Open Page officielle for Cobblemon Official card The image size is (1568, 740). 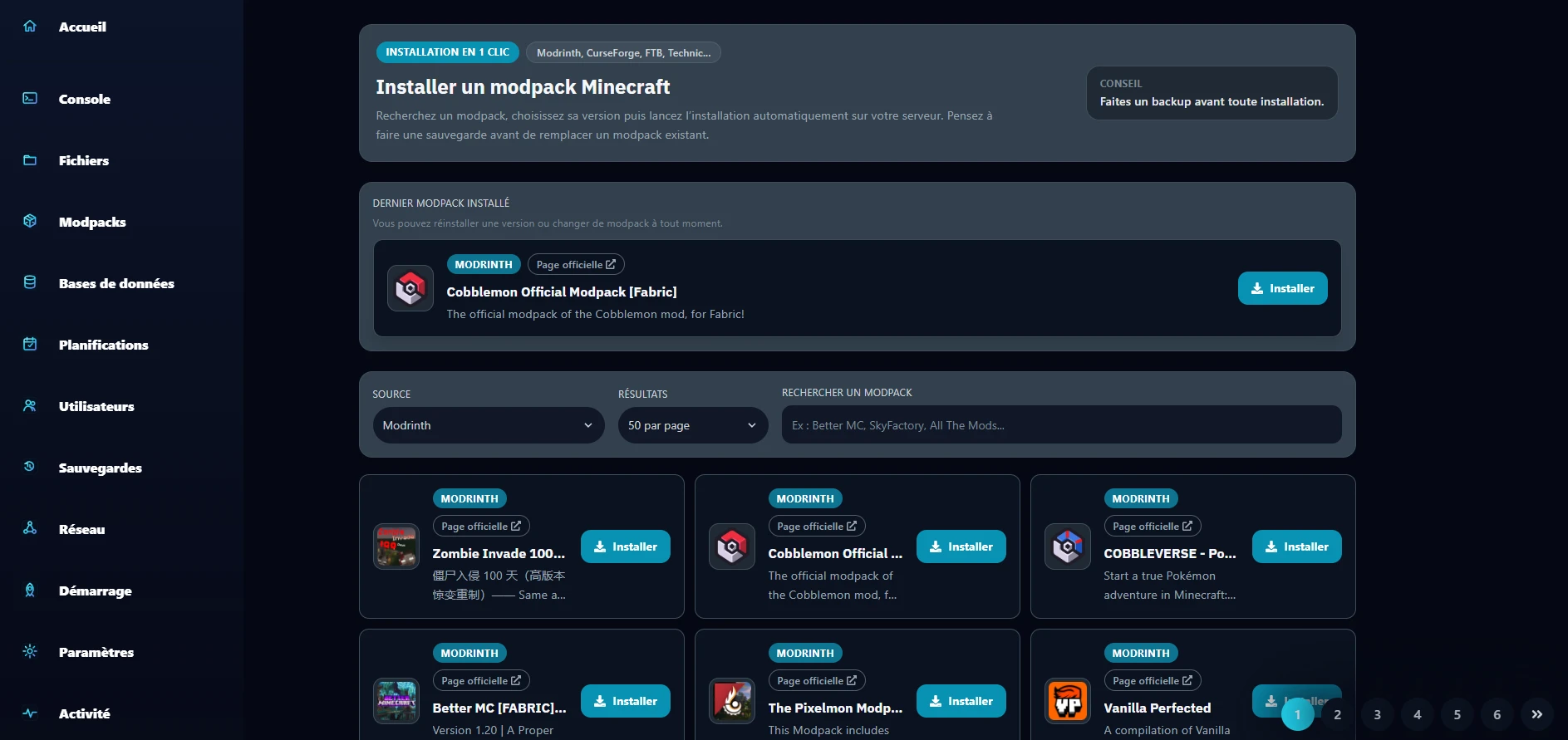point(817,526)
